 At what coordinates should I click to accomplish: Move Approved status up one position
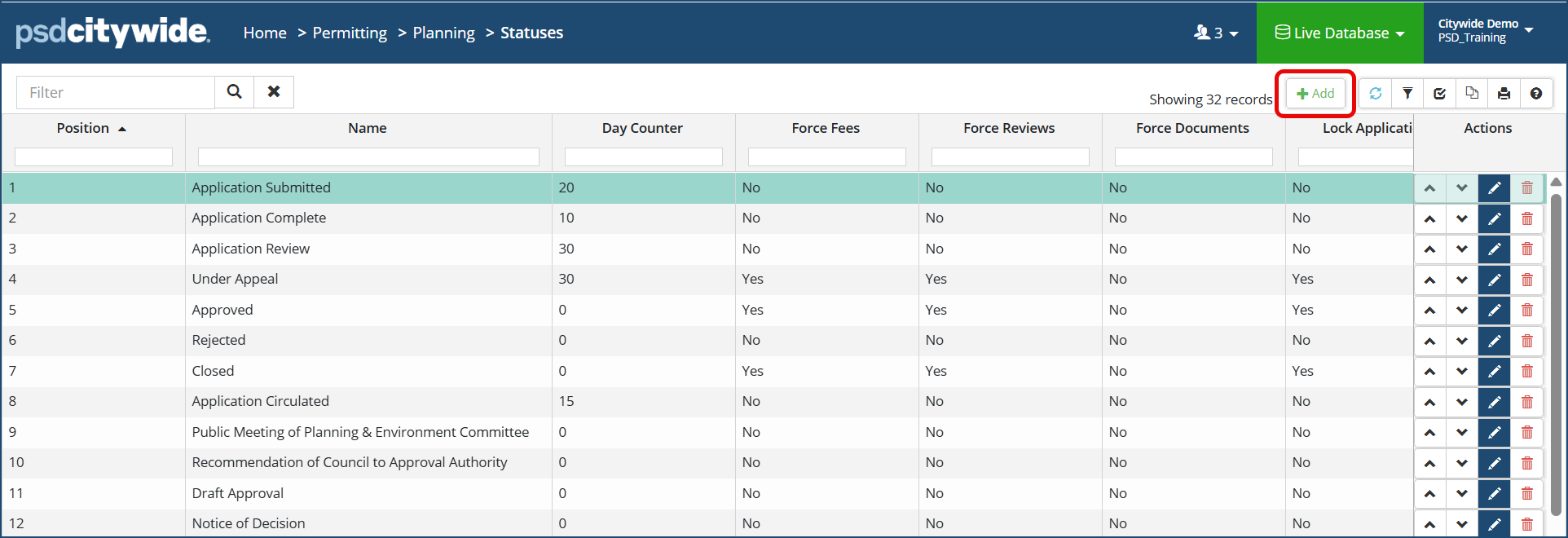tap(1429, 311)
